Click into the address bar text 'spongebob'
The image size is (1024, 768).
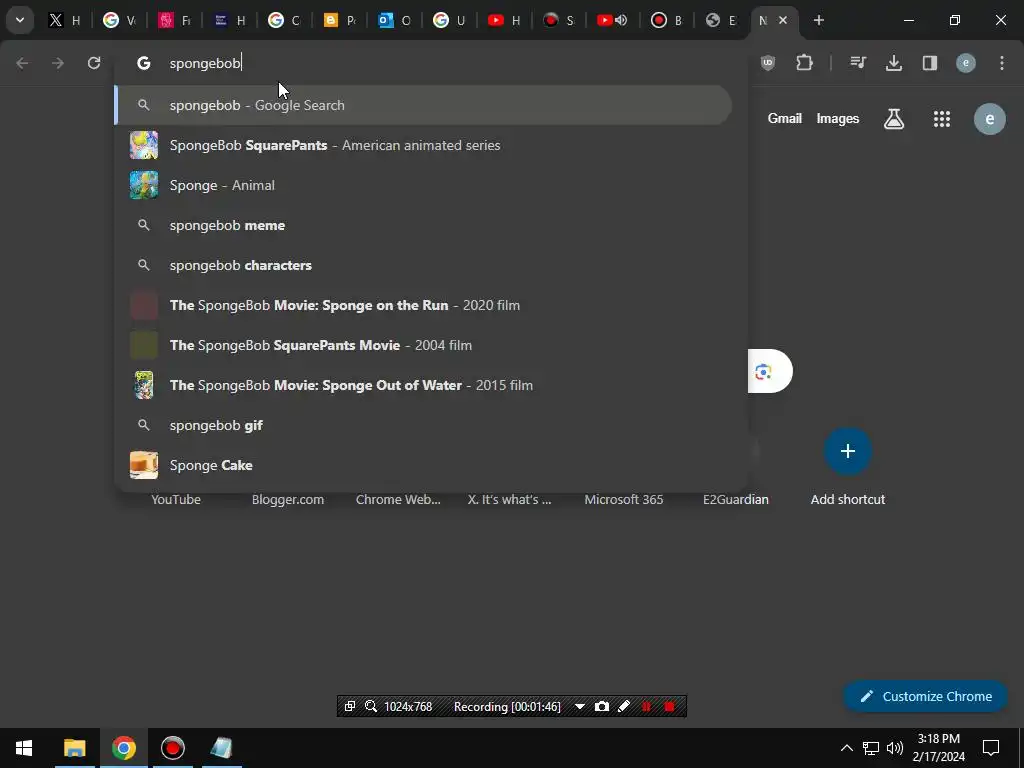tap(205, 63)
